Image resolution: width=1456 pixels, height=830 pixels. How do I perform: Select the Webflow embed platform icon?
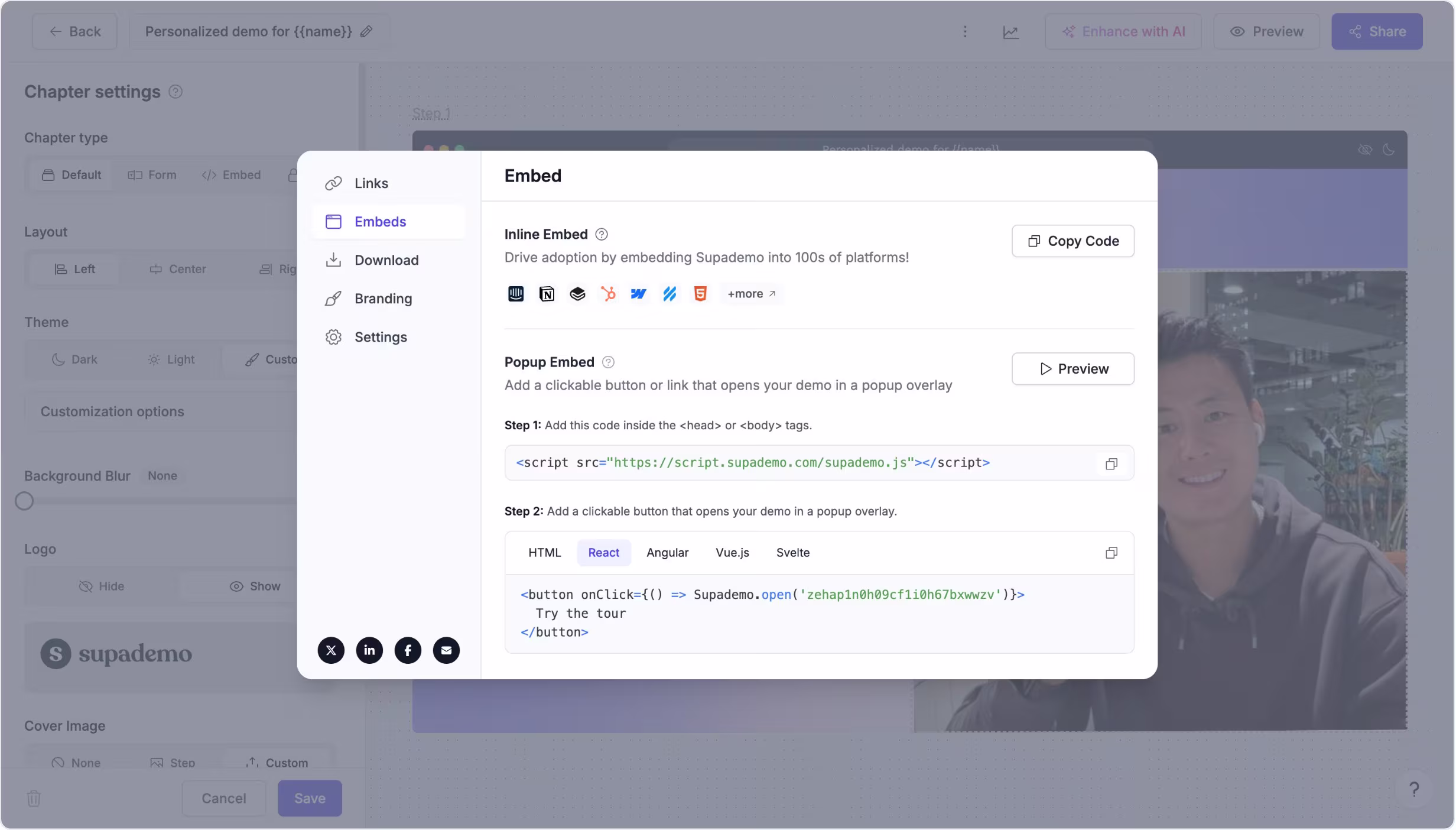pos(639,293)
